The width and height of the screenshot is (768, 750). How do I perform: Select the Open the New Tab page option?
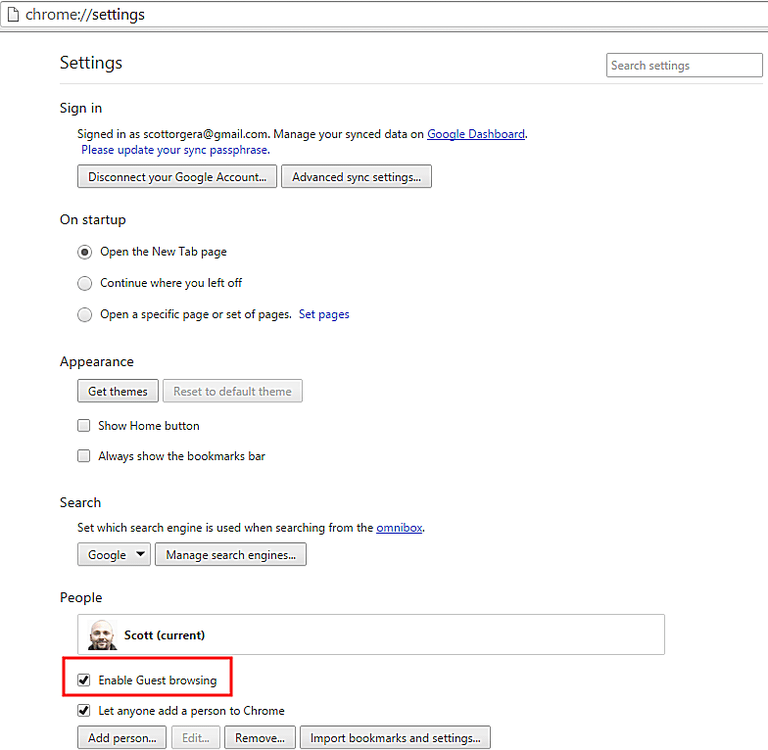pyautogui.click(x=84, y=252)
